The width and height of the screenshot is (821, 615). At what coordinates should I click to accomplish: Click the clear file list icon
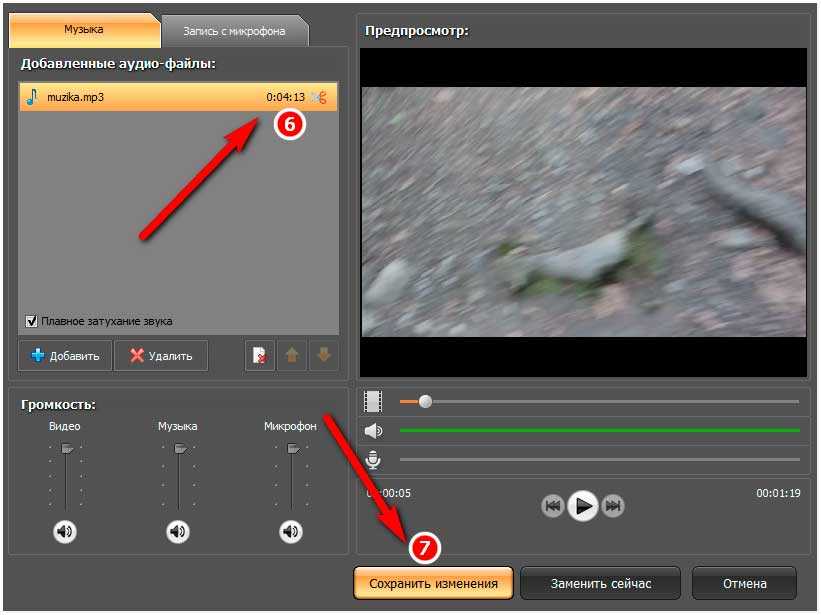[x=260, y=356]
